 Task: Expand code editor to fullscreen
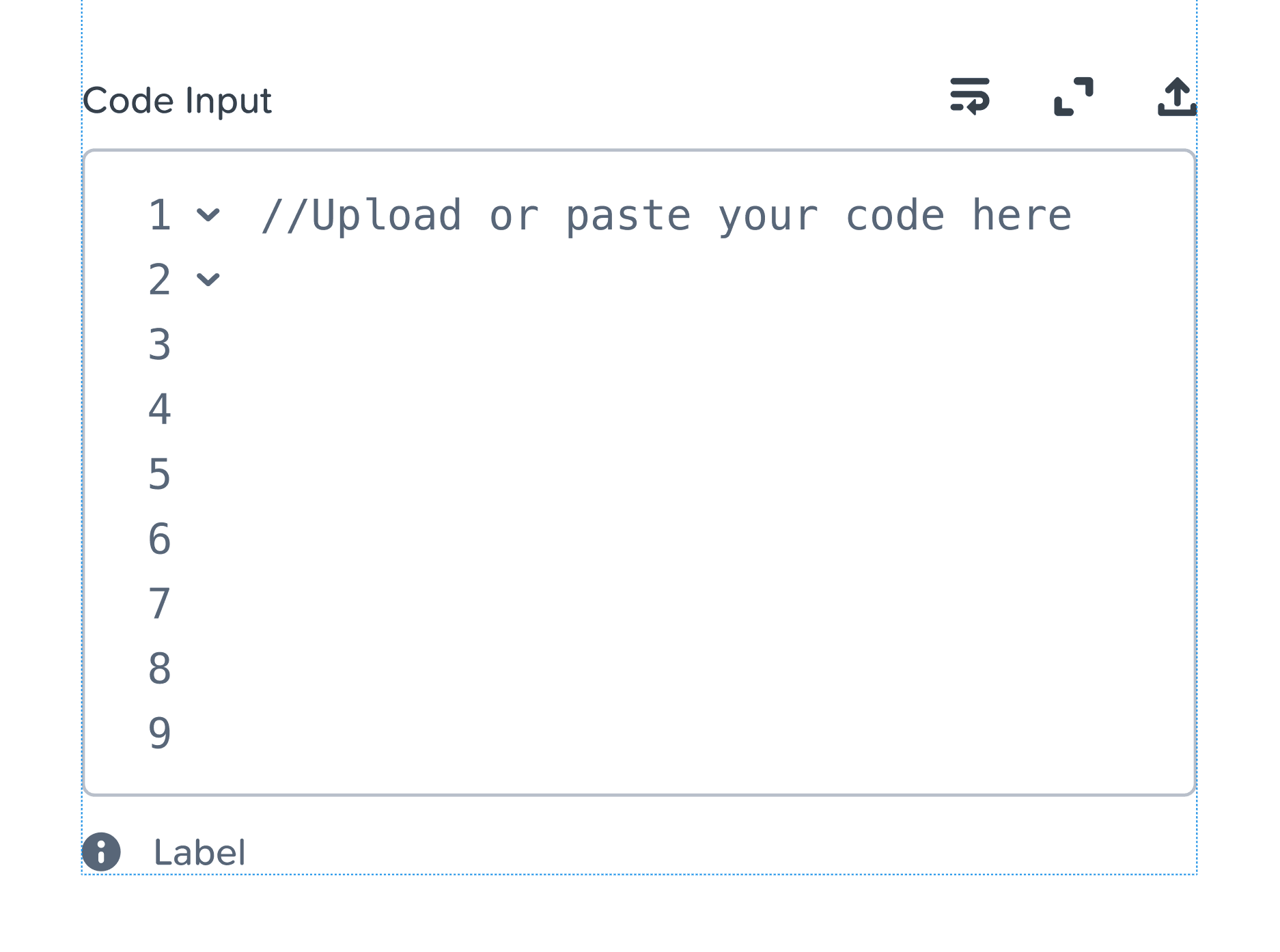[x=1073, y=96]
